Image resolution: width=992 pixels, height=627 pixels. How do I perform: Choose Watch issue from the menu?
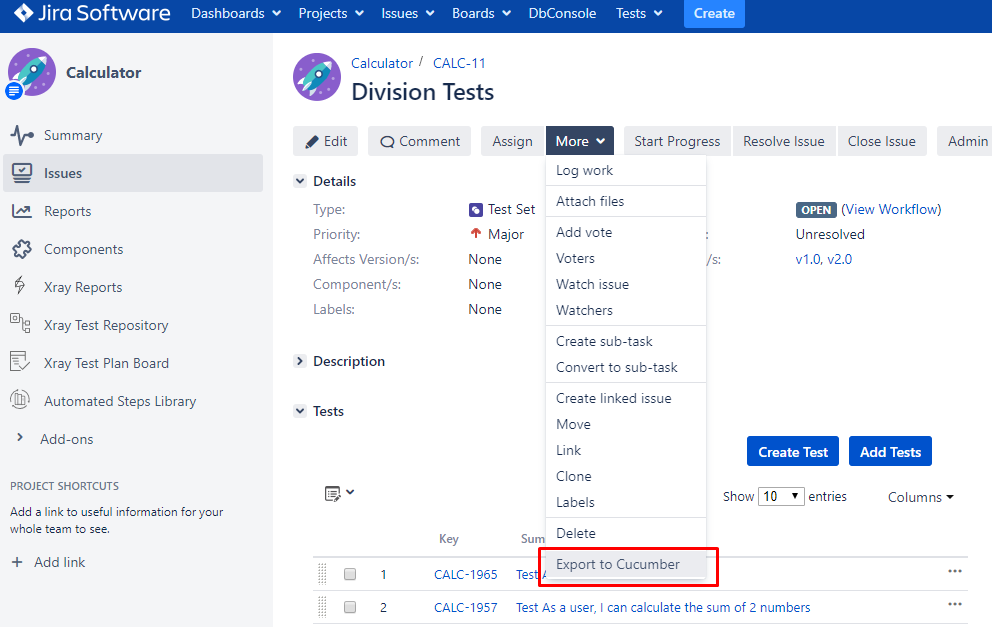(x=626, y=284)
